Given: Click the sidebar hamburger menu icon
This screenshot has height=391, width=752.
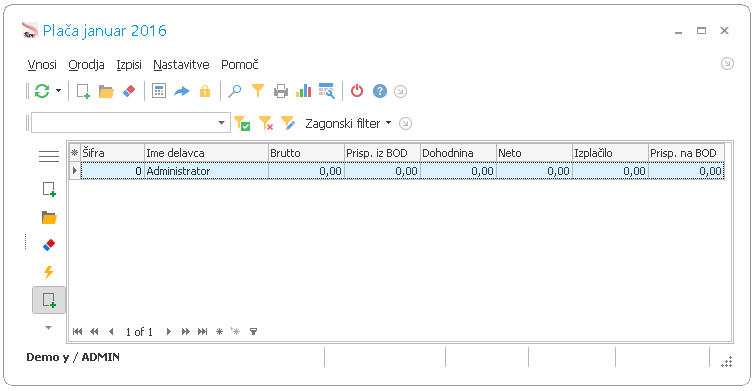Looking at the screenshot, I should coord(49,156).
